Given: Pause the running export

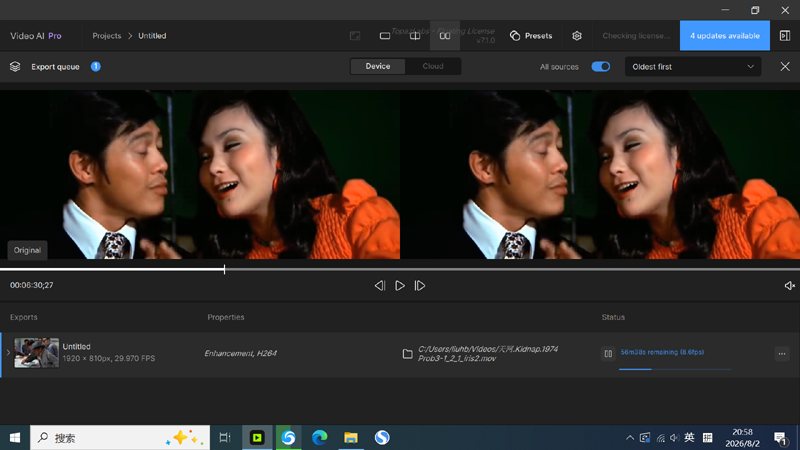Looking at the screenshot, I should point(608,353).
